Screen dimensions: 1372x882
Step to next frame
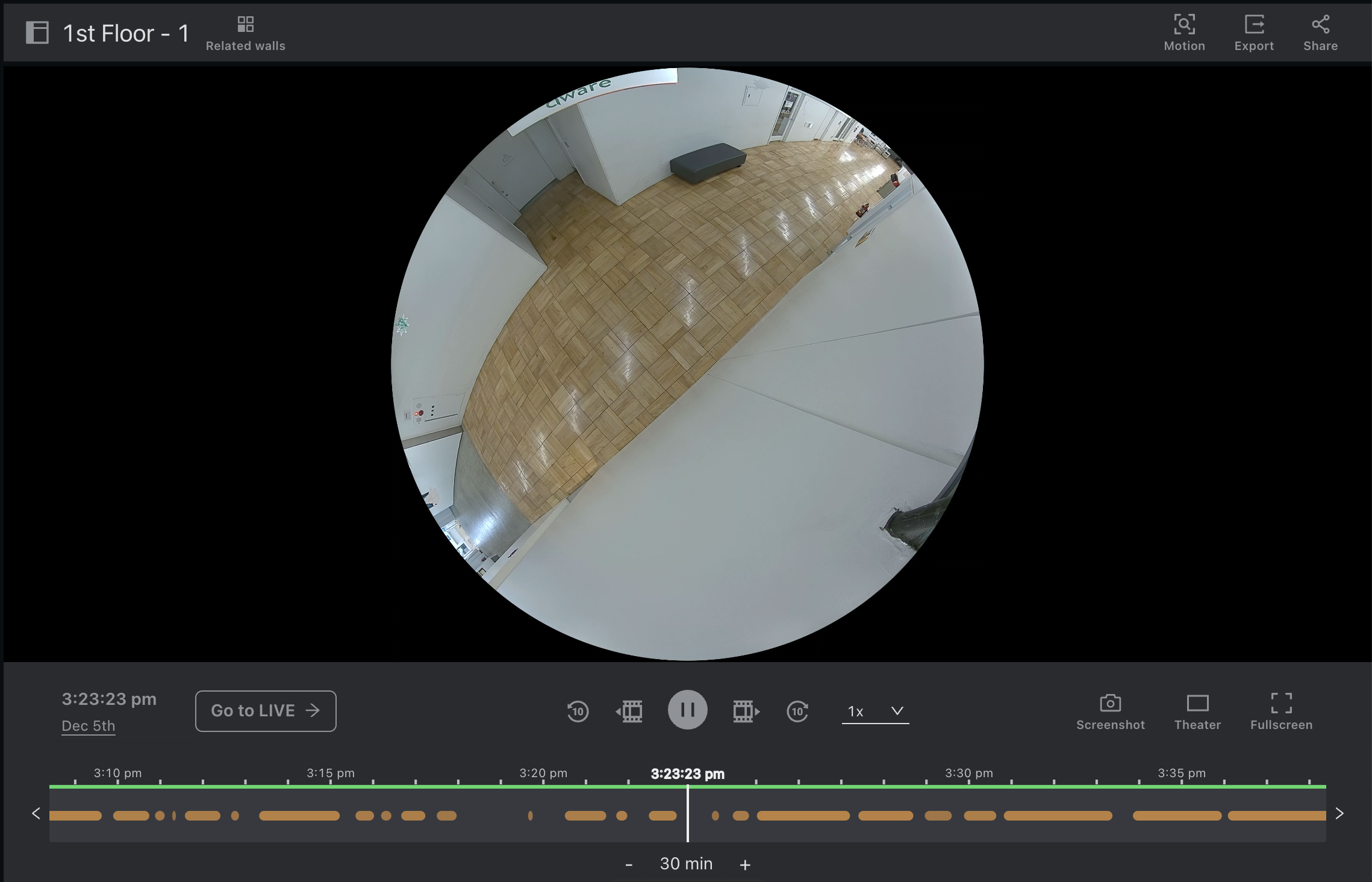(x=746, y=711)
